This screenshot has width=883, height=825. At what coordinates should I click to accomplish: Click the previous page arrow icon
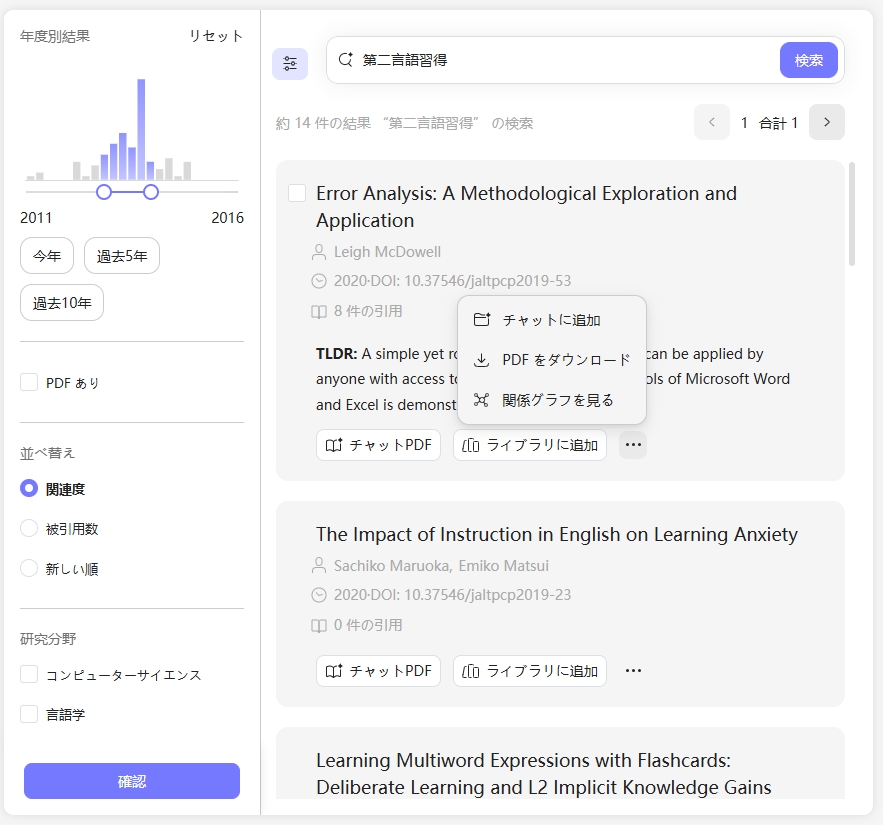click(712, 121)
